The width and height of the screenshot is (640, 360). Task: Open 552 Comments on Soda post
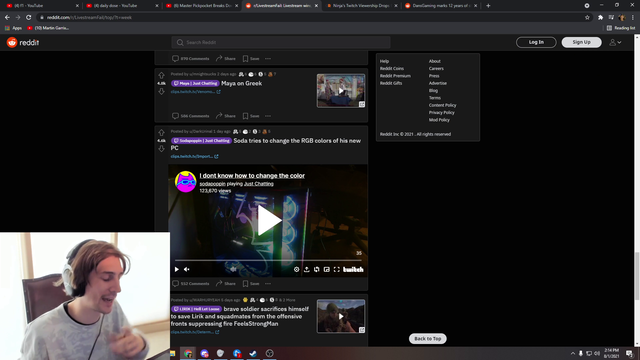click(191, 284)
